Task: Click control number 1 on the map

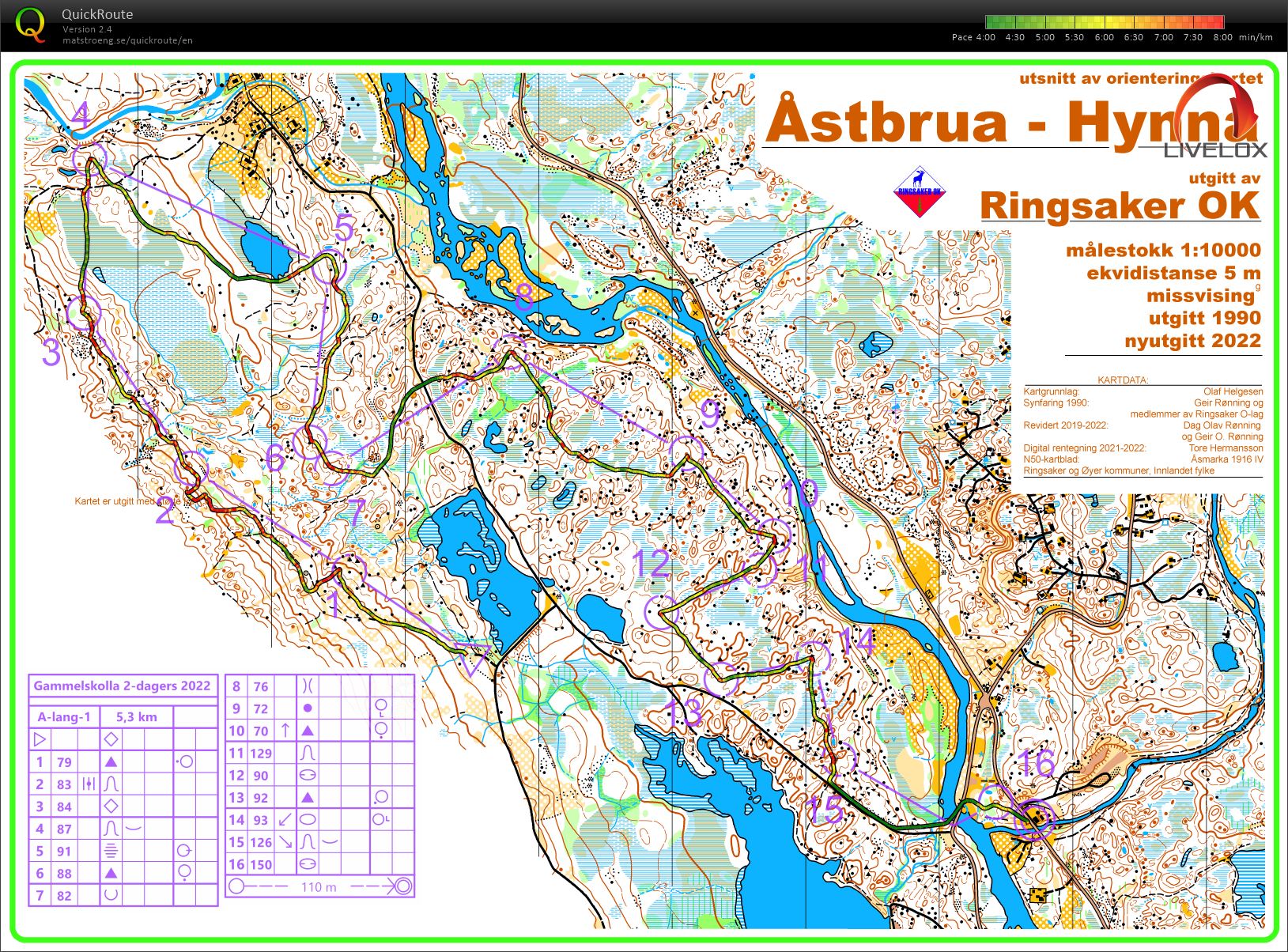Action: tap(334, 605)
